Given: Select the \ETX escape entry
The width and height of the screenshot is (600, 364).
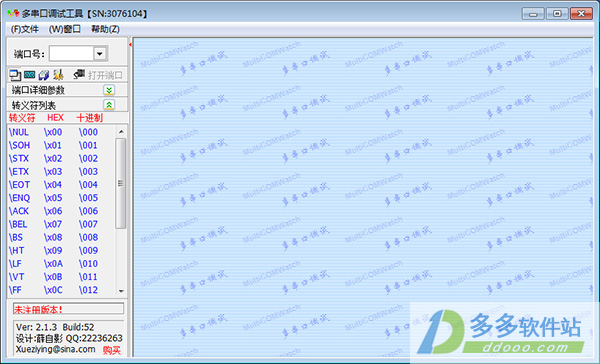Looking at the screenshot, I should 19,171.
